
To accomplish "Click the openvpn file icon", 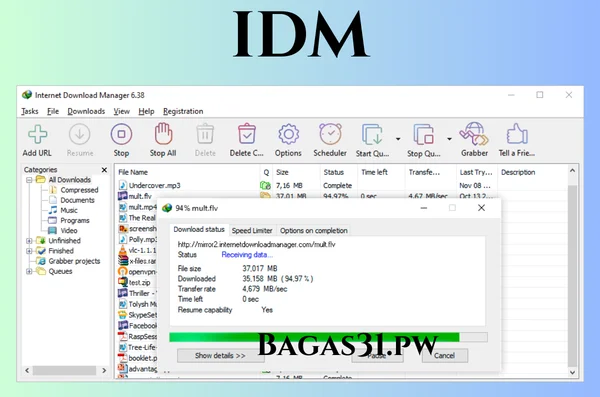I will click(122, 272).
